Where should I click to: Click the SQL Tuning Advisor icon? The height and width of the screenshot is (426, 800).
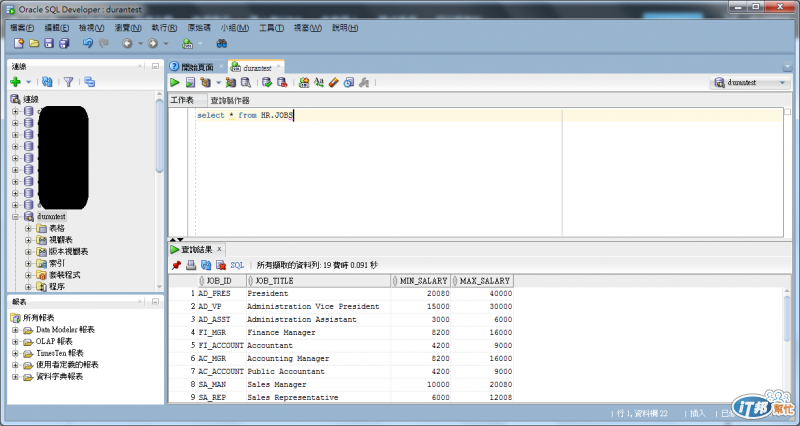click(246, 82)
